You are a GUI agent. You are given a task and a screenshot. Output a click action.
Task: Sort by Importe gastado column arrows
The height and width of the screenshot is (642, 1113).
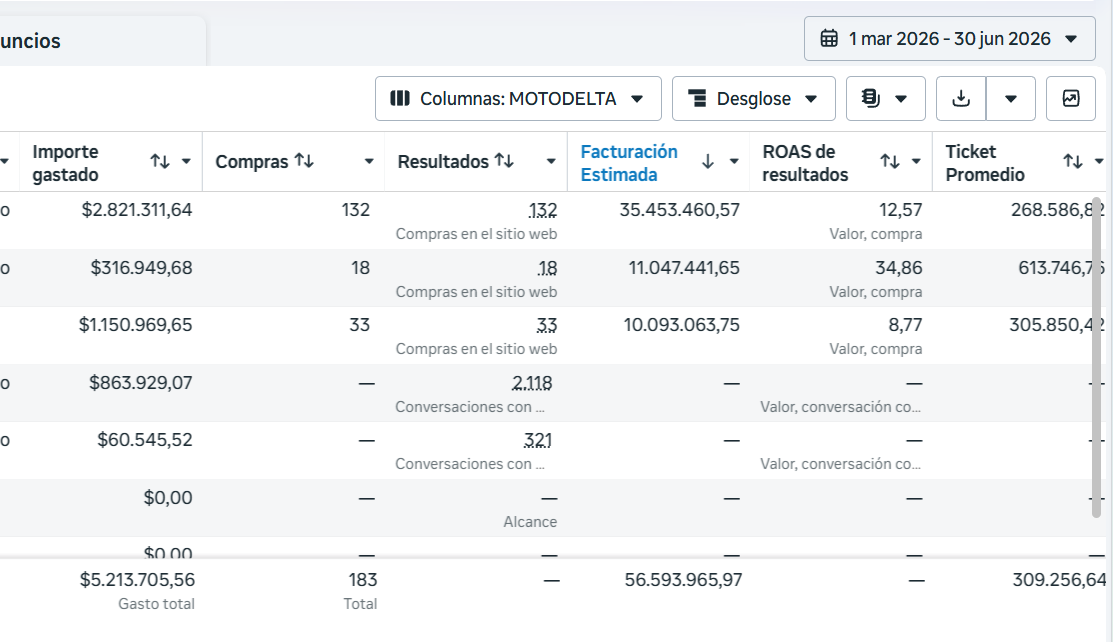160,162
